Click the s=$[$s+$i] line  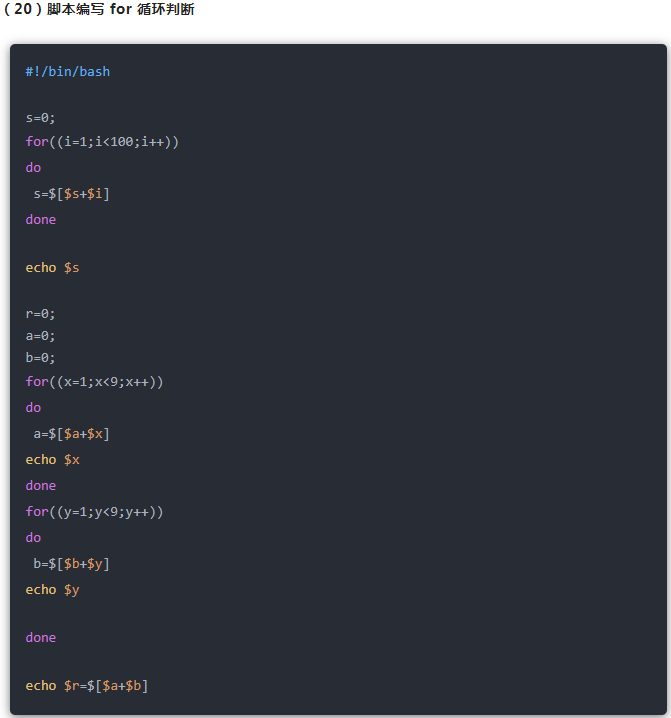pyautogui.click(x=71, y=193)
